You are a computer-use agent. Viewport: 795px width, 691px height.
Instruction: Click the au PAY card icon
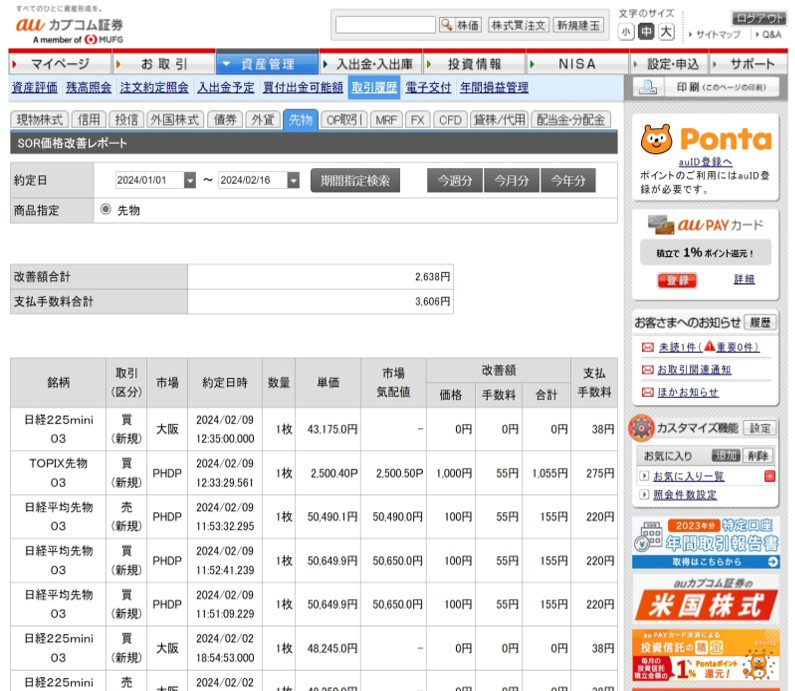click(661, 225)
